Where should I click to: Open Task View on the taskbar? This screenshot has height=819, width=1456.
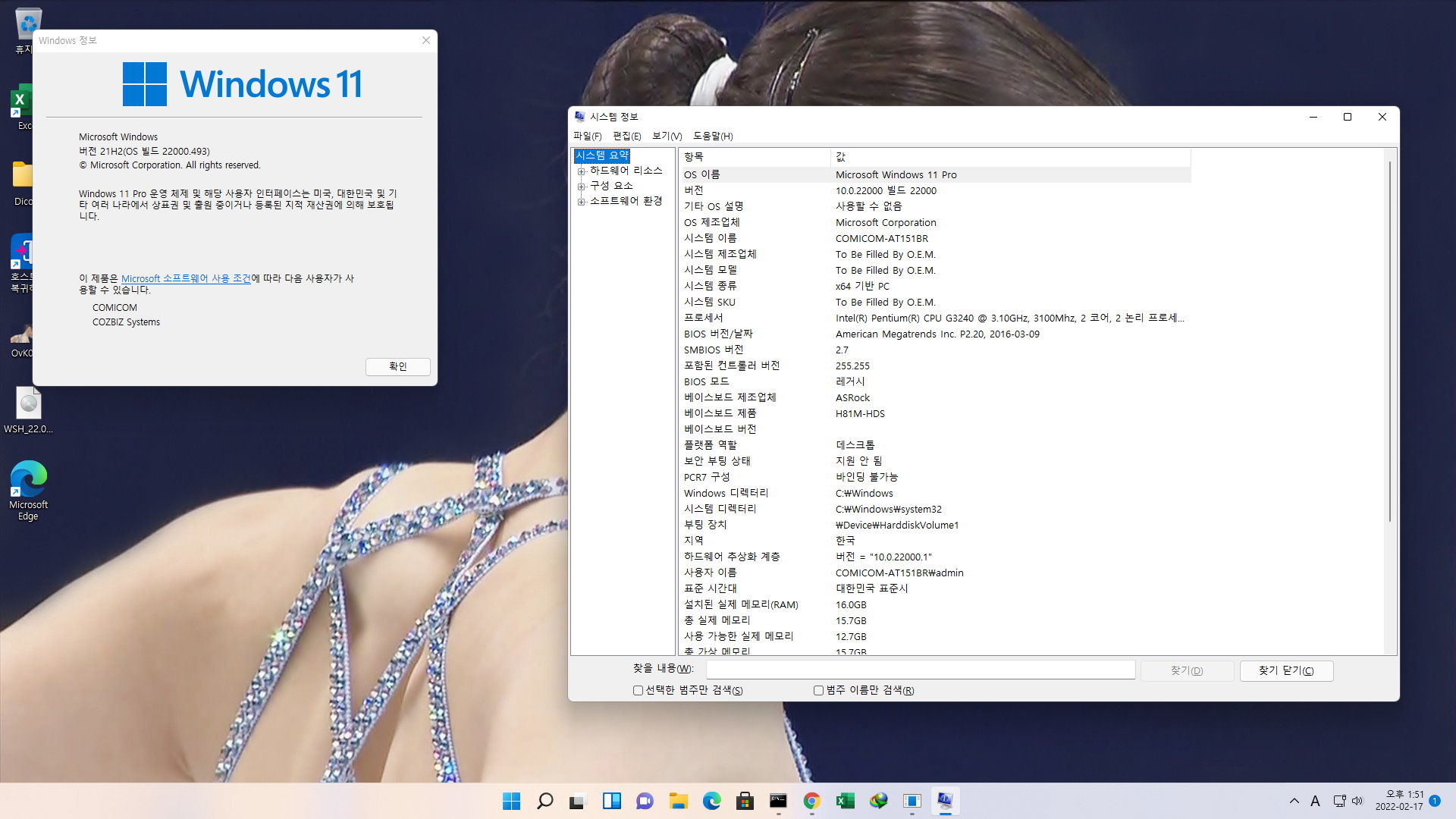(578, 801)
